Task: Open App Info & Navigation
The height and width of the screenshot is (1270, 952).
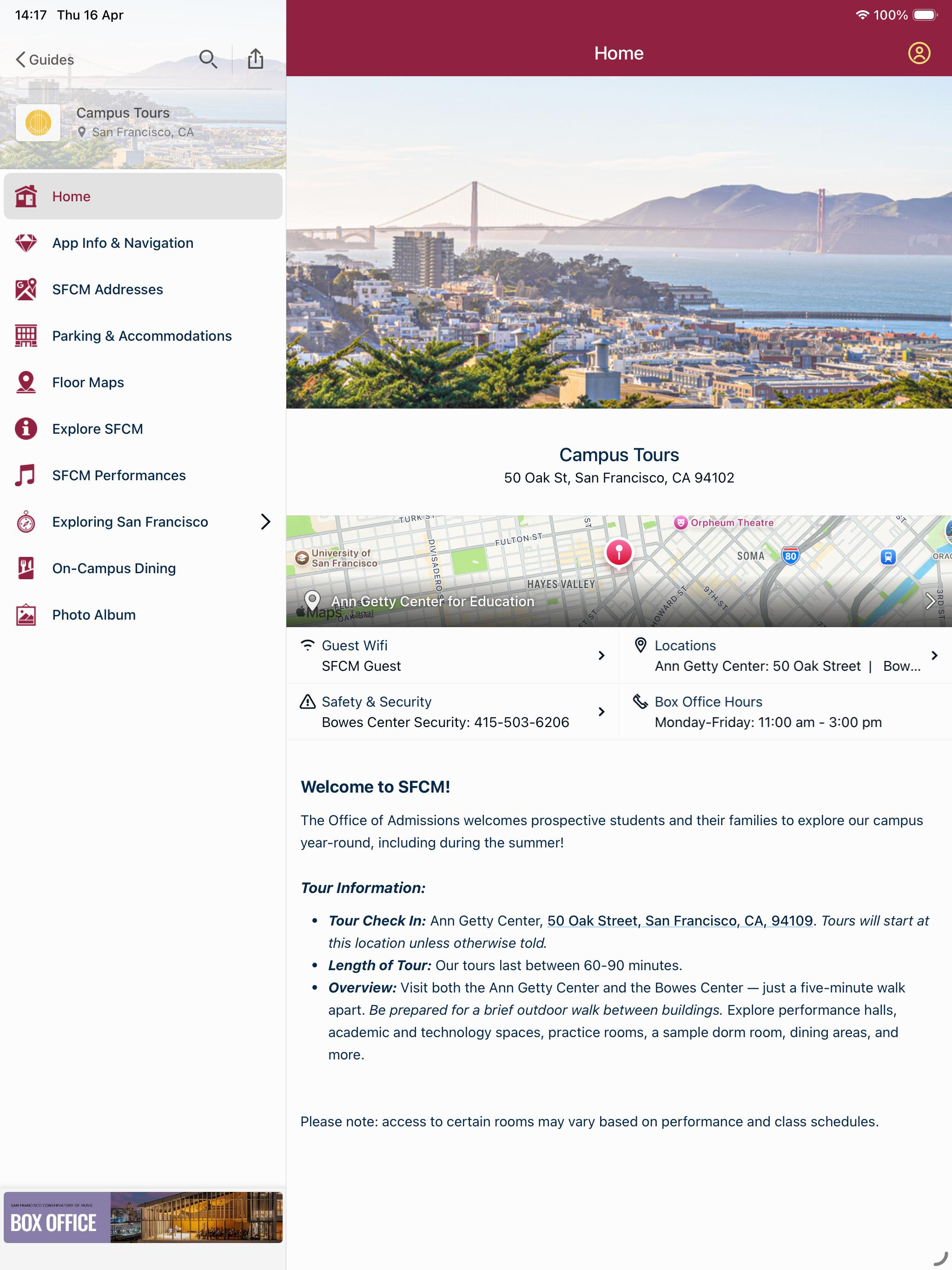Action: 143,243
